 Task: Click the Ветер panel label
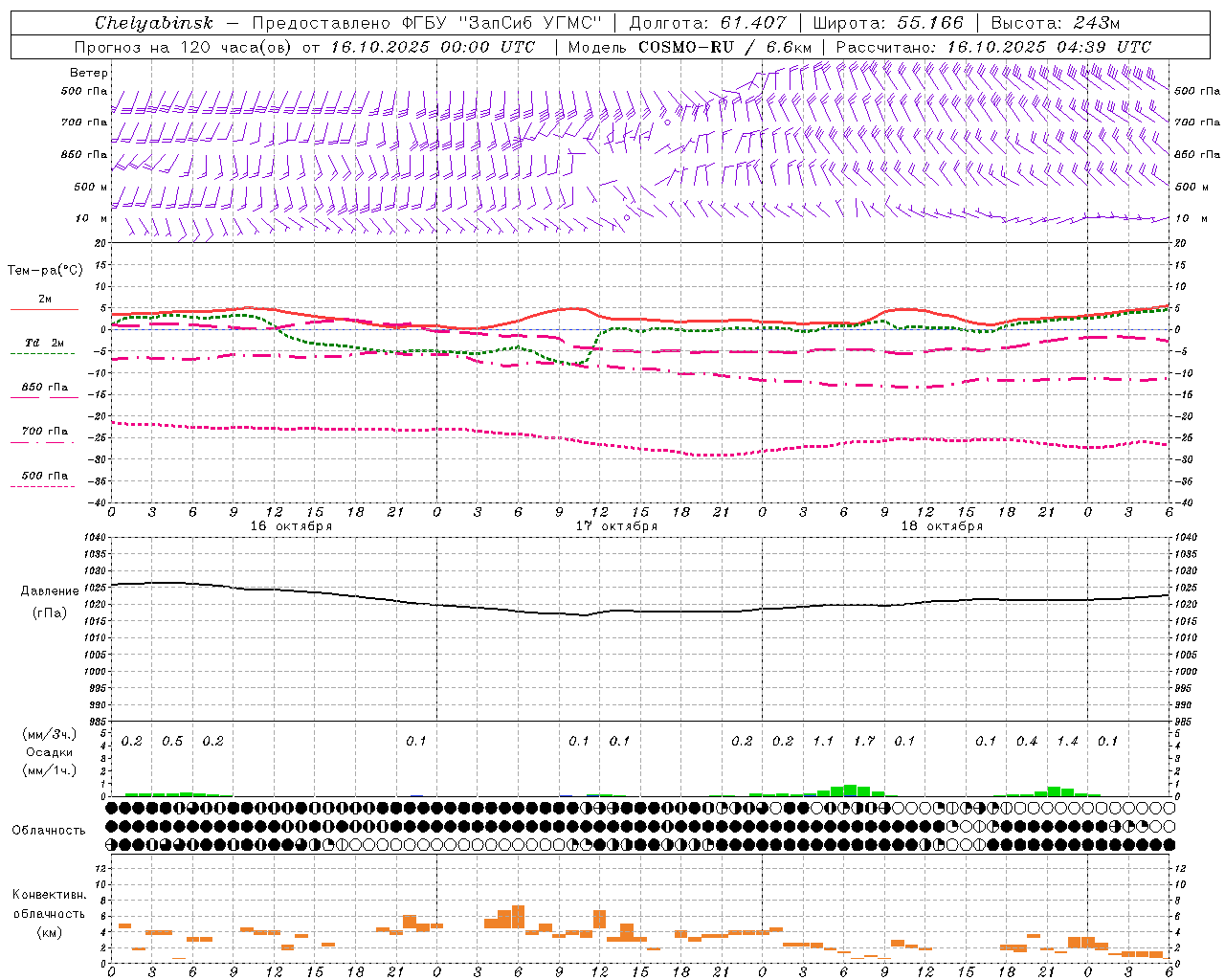coord(89,73)
